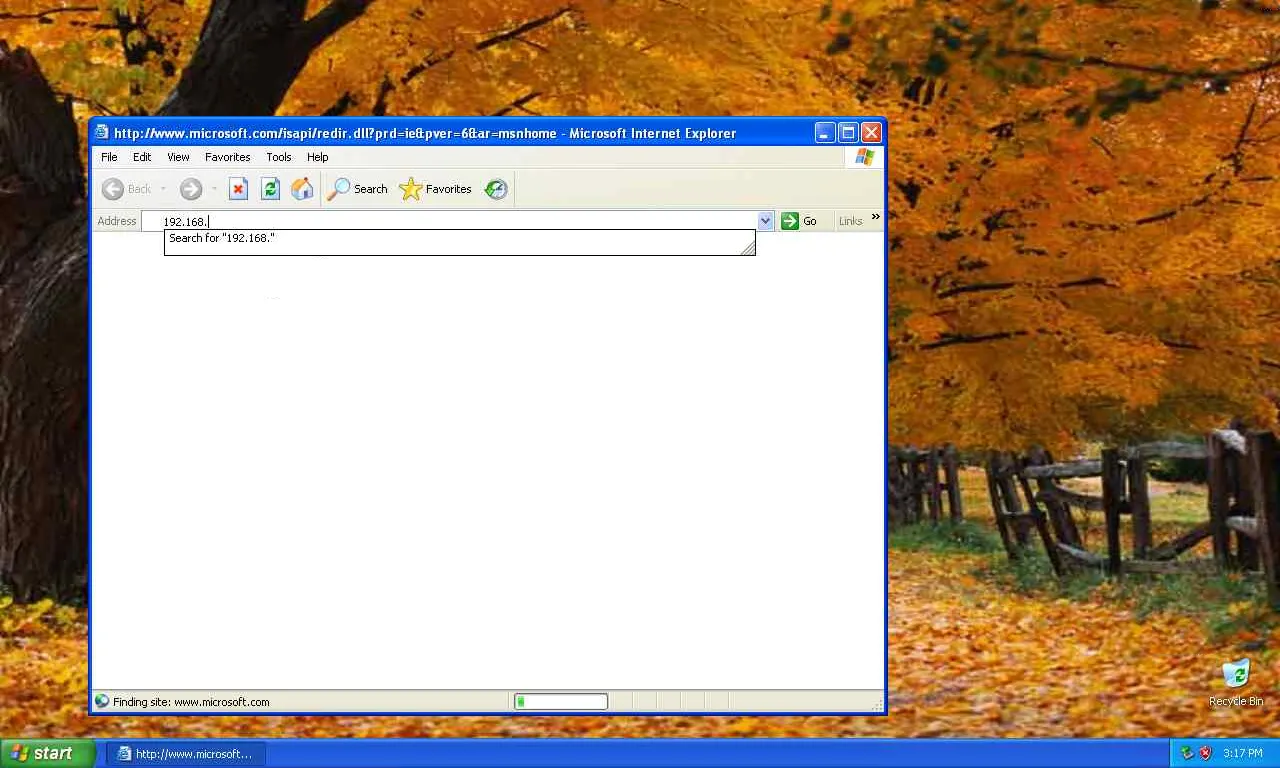
Task: Click the green network tray icon
Action: coord(1187,753)
